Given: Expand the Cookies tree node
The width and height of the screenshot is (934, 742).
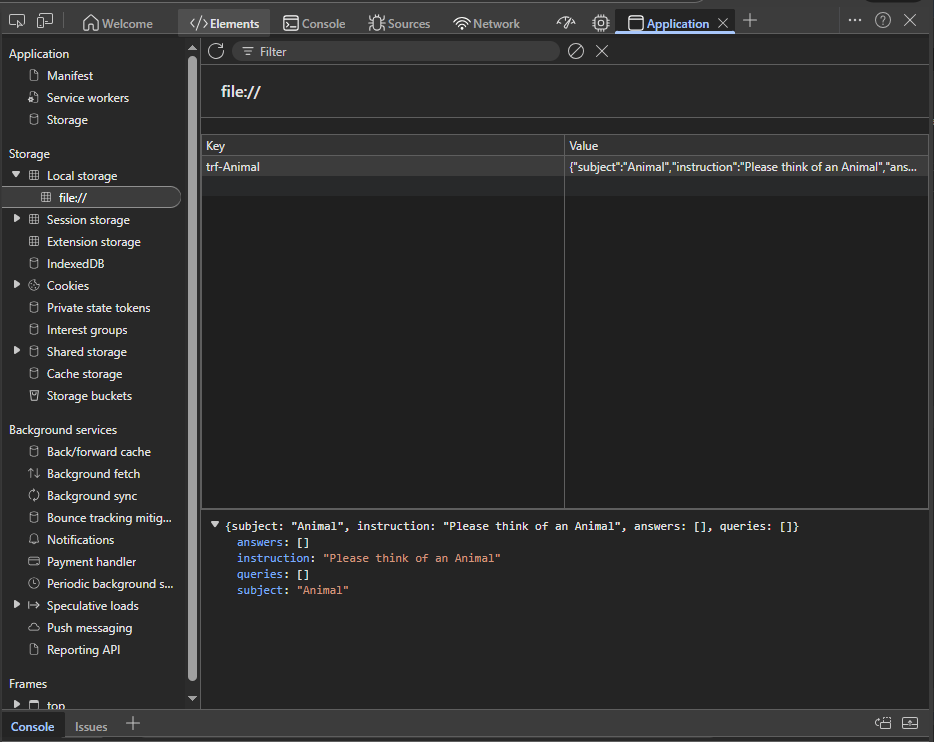Looking at the screenshot, I should click(16, 285).
